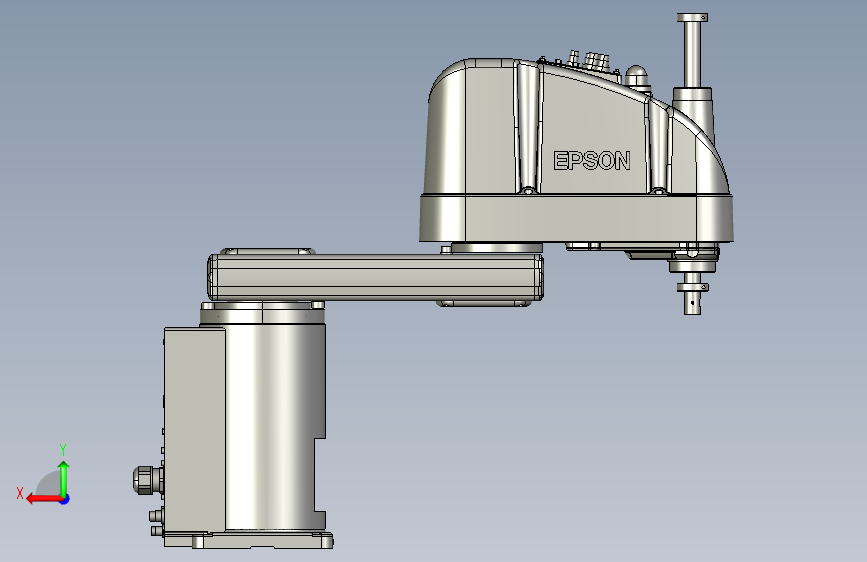Viewport: 867px width, 562px height.
Task: Click the red X axis arrow of the triad
Action: pos(43,499)
